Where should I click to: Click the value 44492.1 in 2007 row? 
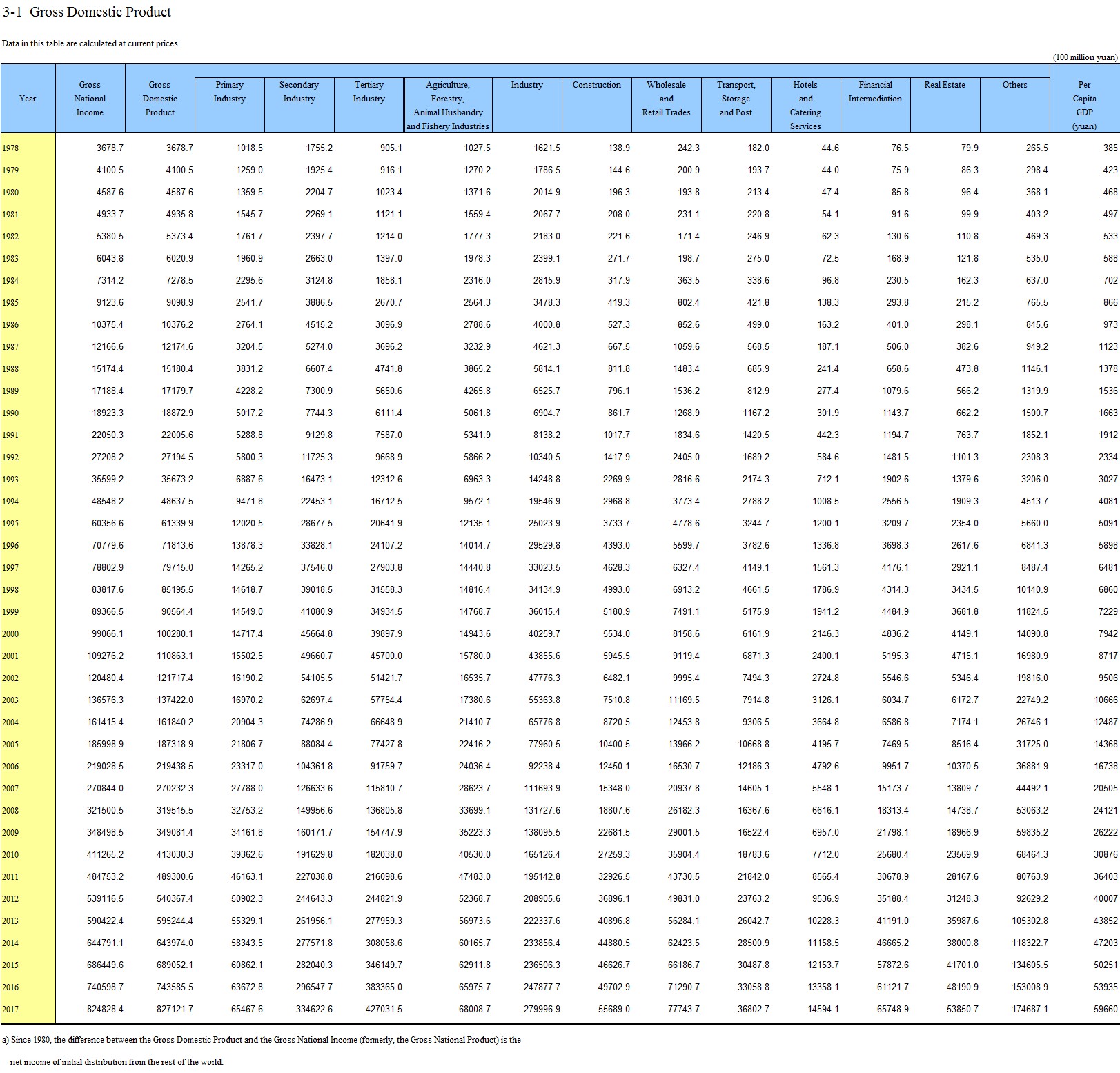(x=1032, y=789)
